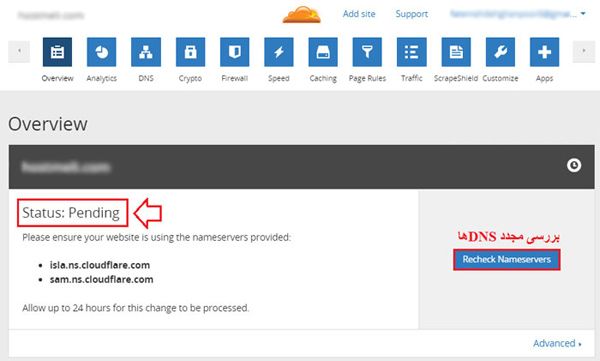600x361 pixels.
Task: Open the Crypto padlock icon
Action: click(x=190, y=52)
